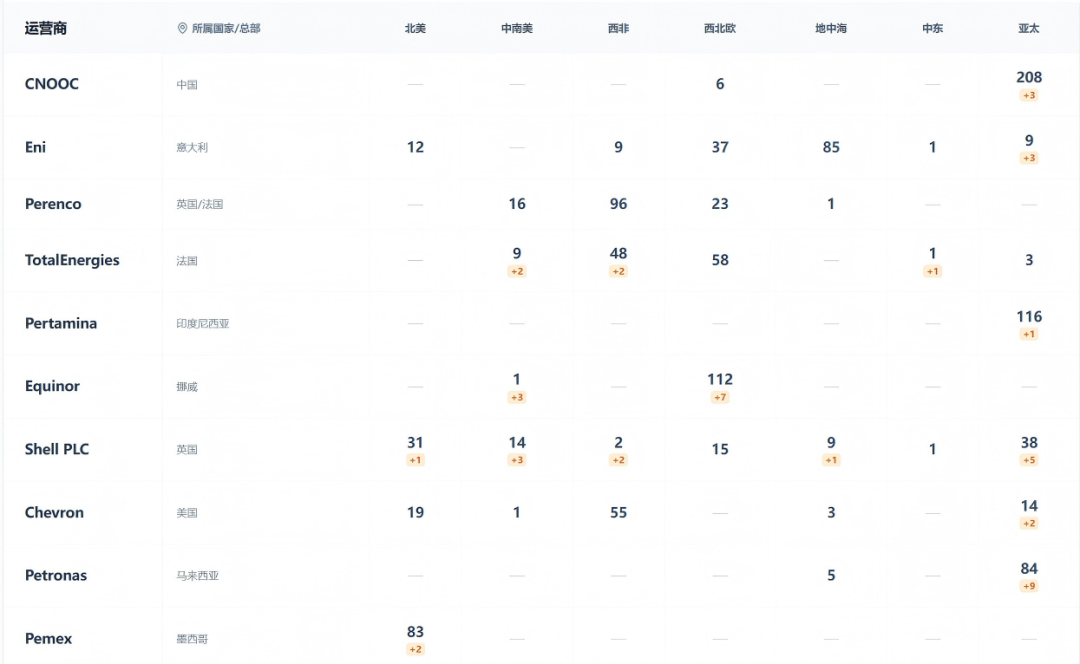Image resolution: width=1080 pixels, height=664 pixels.
Task: Click the 运营商 column header
Action: [46, 28]
